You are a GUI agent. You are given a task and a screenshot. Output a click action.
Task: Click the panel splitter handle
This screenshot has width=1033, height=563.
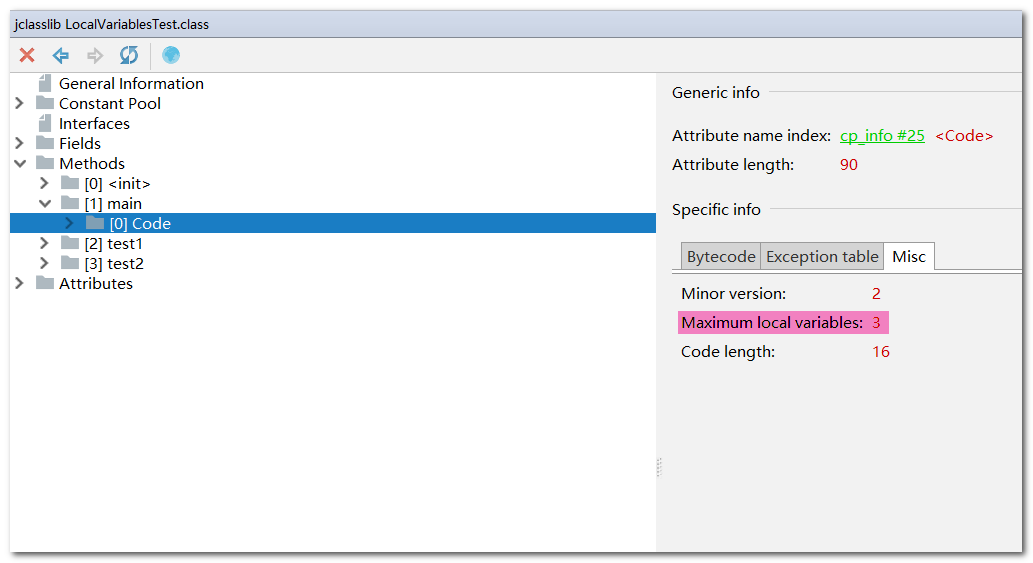point(659,467)
